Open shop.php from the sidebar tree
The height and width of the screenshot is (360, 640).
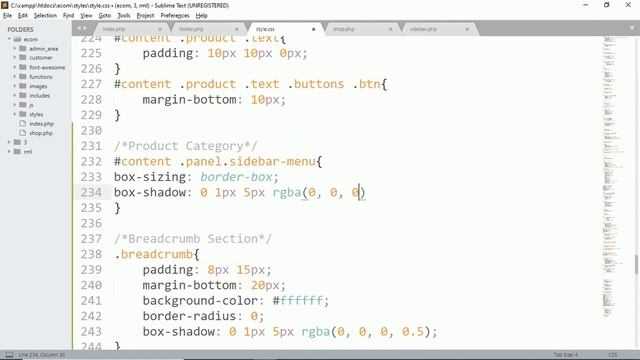[41, 133]
